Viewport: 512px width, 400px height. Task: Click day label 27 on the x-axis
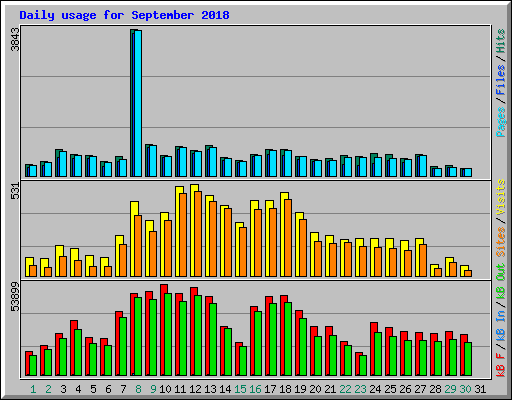[420, 389]
